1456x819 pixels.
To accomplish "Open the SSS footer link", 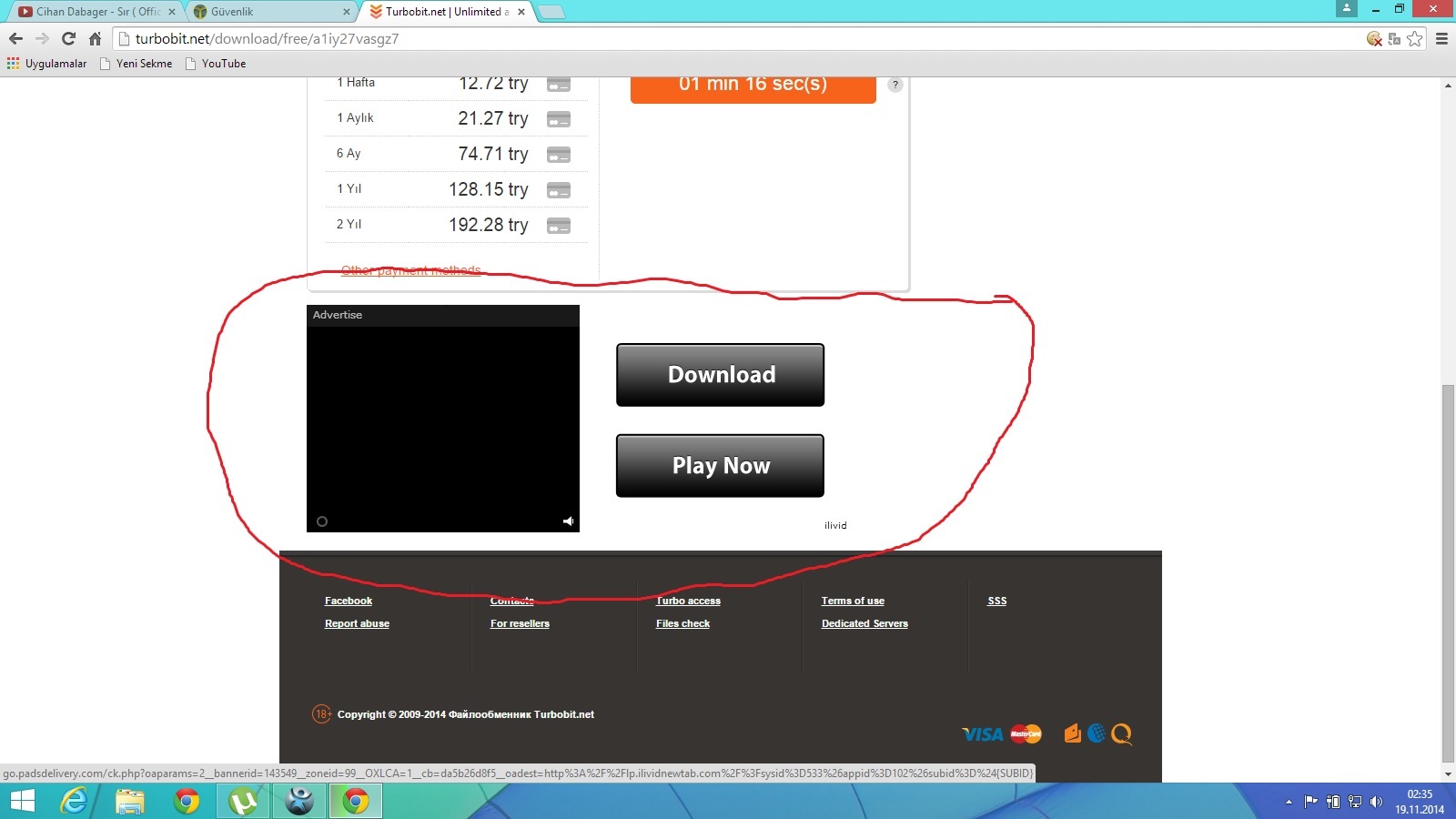I will [x=997, y=601].
